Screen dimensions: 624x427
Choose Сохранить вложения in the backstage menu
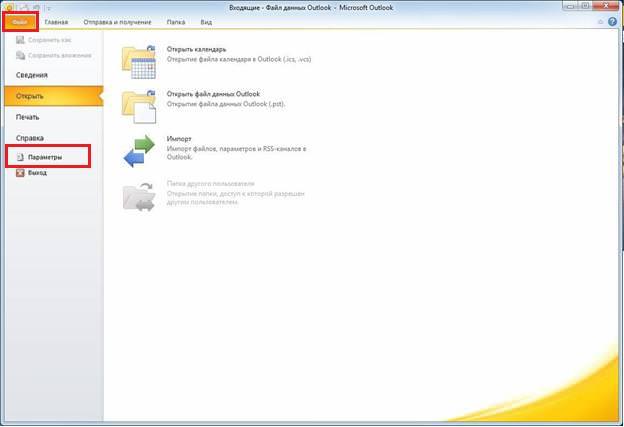coord(54,55)
